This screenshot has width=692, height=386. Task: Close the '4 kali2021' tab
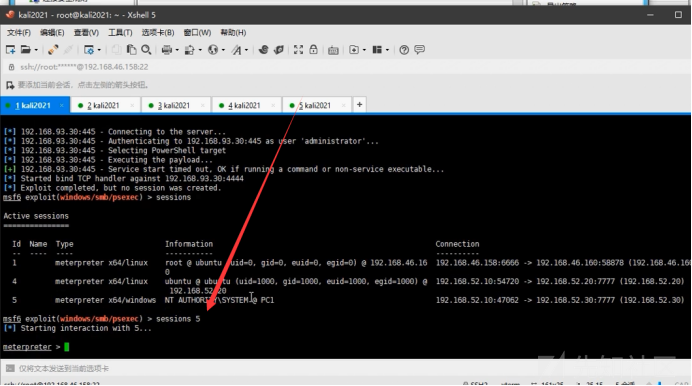point(273,105)
